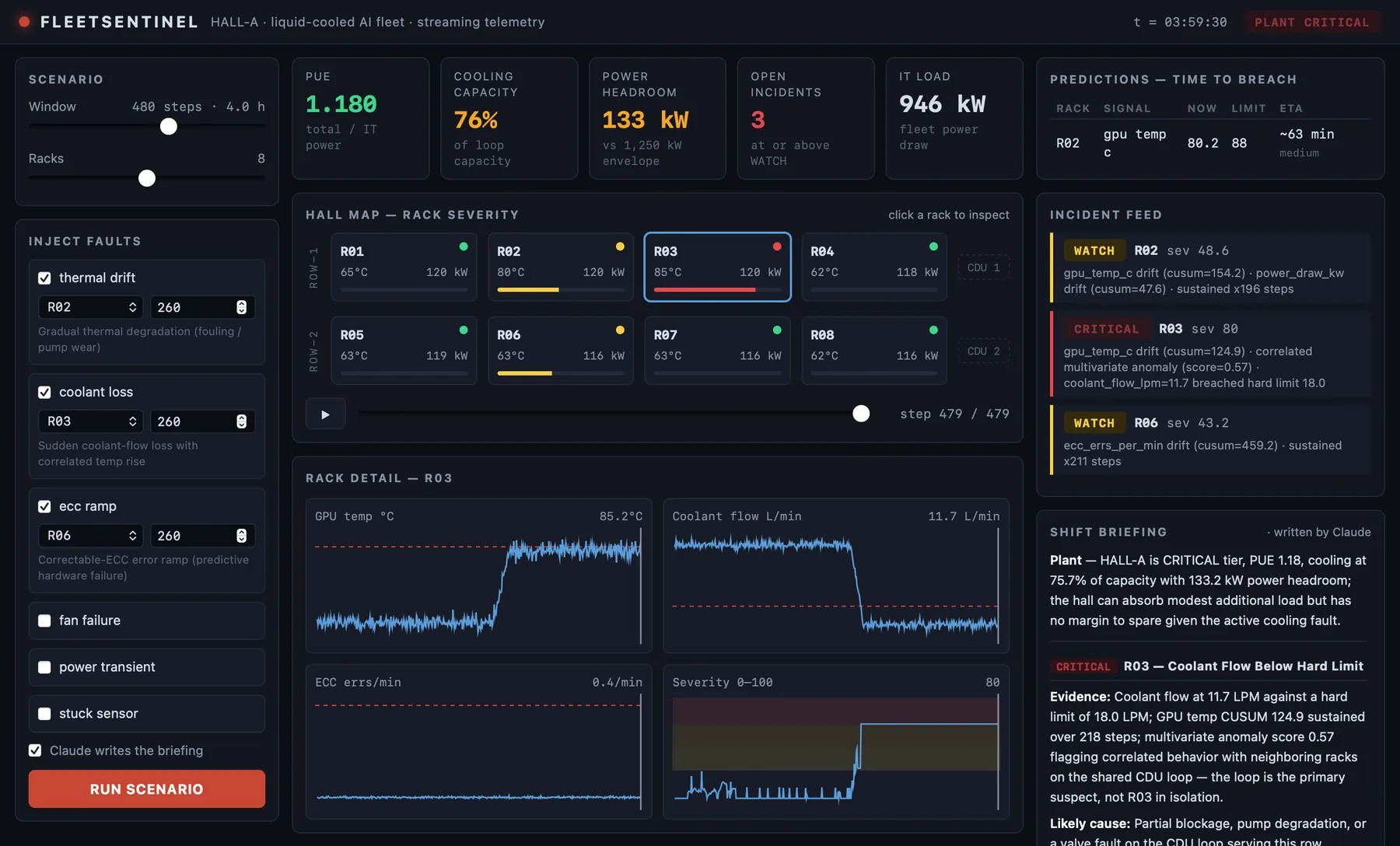Image resolution: width=1400 pixels, height=846 pixels.
Task: Enable the power transient fault
Action: pos(44,667)
